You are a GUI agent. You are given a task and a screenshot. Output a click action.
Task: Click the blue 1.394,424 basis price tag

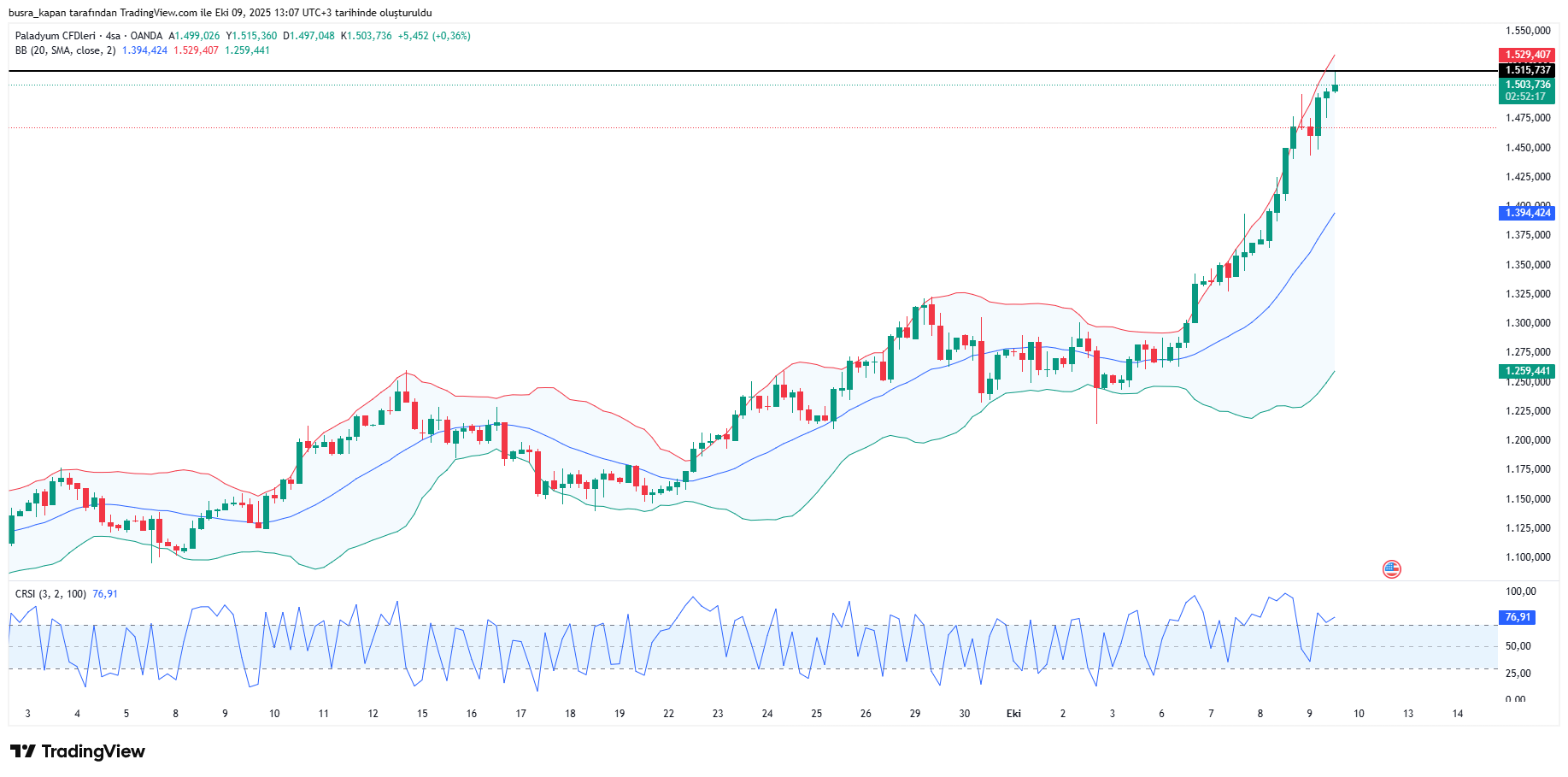(x=1527, y=213)
